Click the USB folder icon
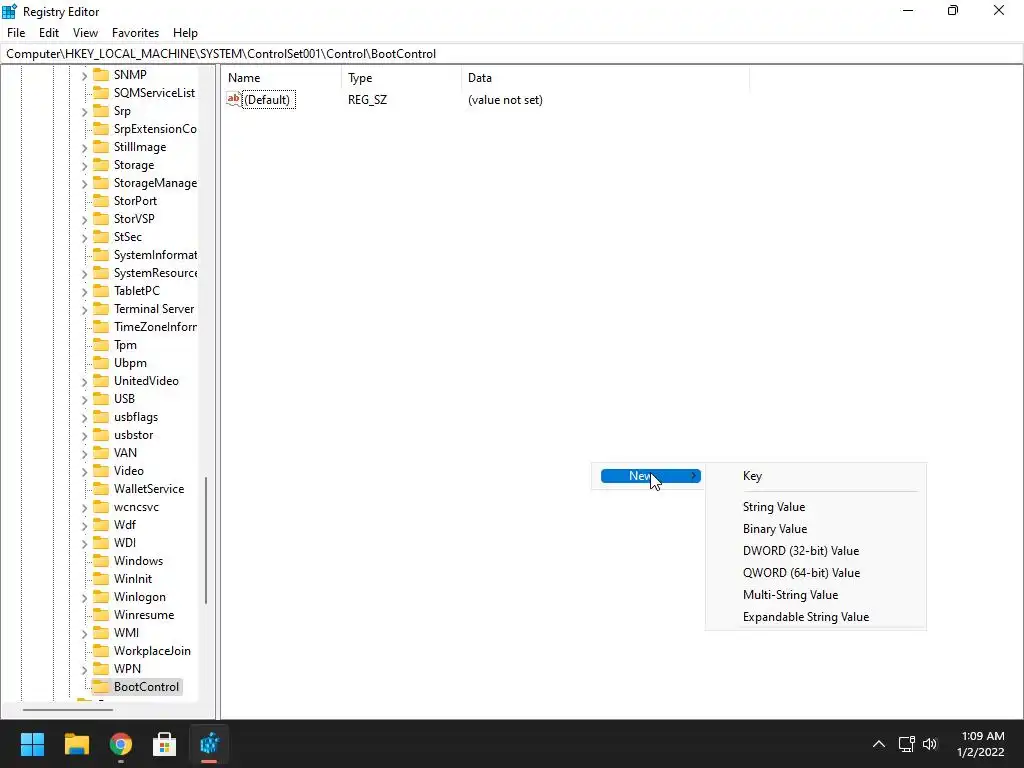 point(101,398)
